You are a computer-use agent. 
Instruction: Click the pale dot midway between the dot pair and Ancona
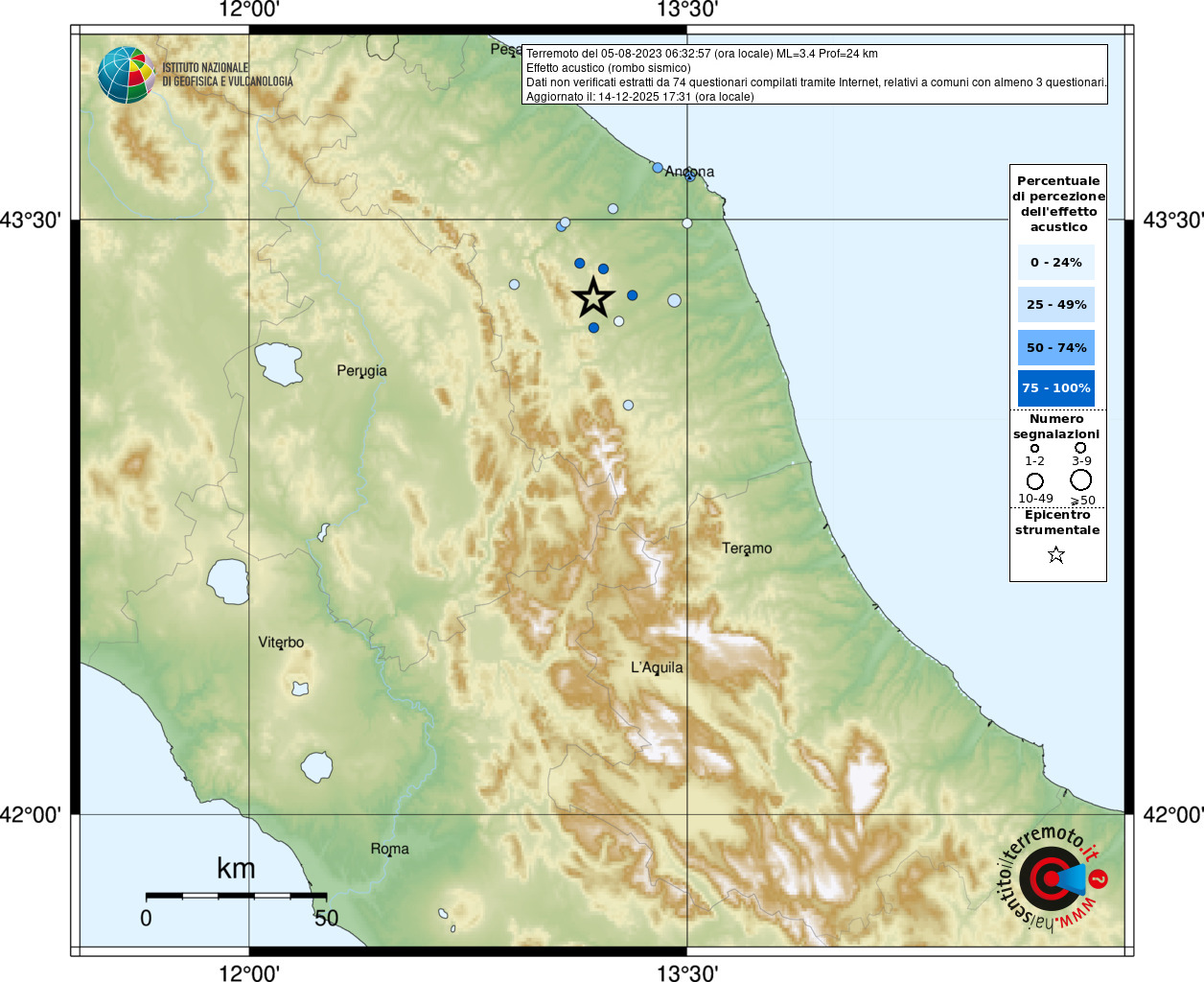tap(613, 208)
